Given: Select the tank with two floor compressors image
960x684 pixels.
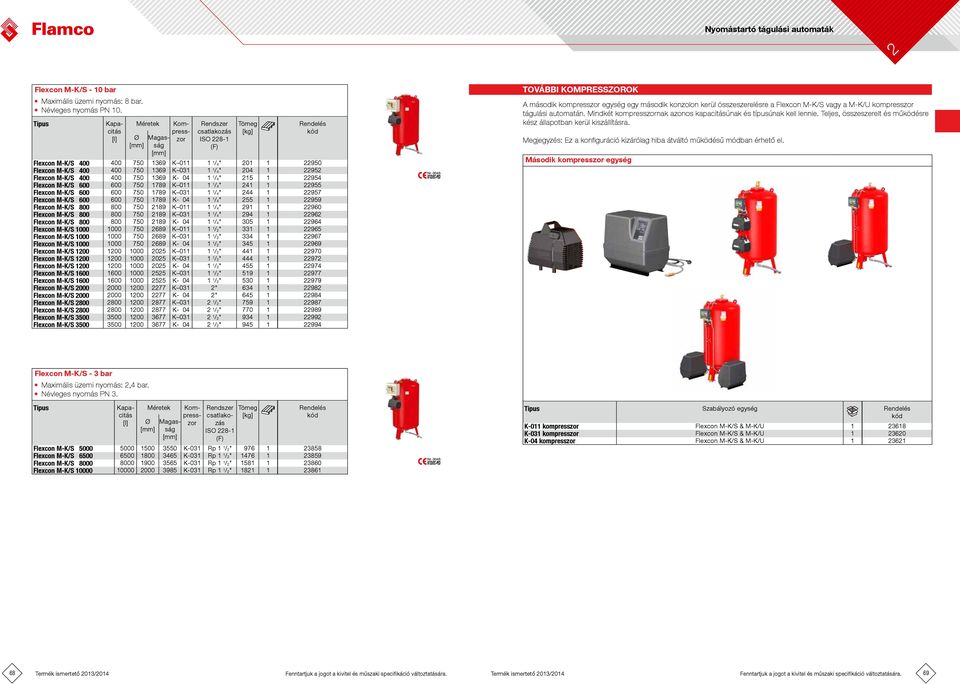Looking at the screenshot, I should click(714, 342).
